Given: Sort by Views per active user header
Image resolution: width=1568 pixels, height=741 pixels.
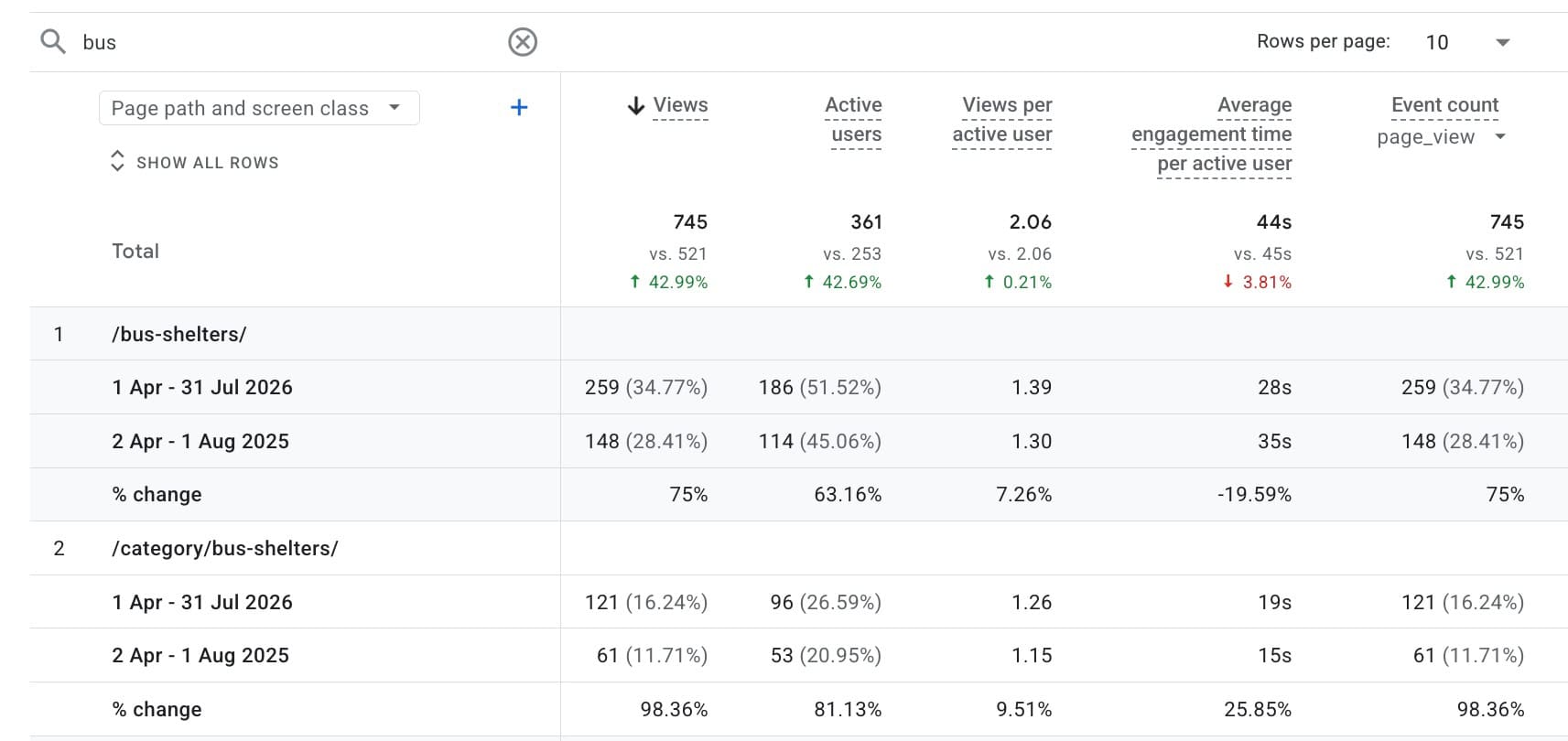Looking at the screenshot, I should [x=1002, y=120].
